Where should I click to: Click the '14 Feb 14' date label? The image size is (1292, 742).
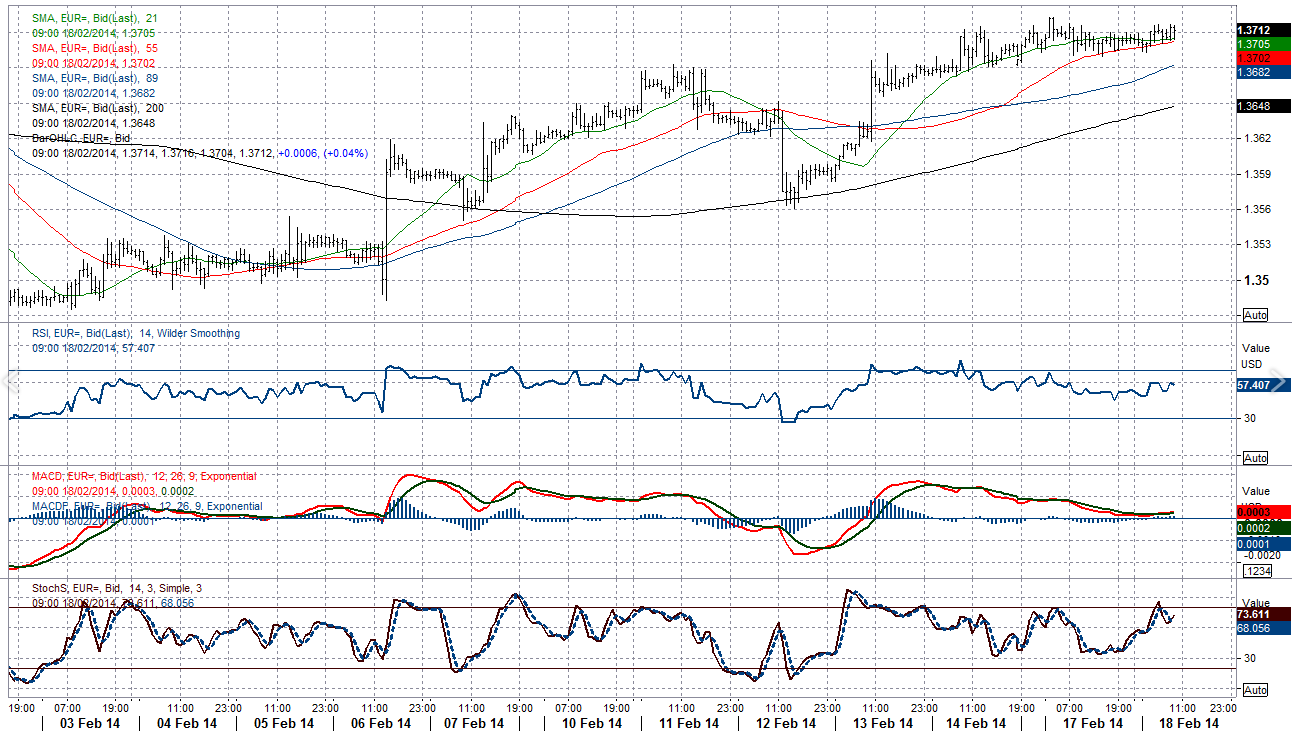click(976, 723)
